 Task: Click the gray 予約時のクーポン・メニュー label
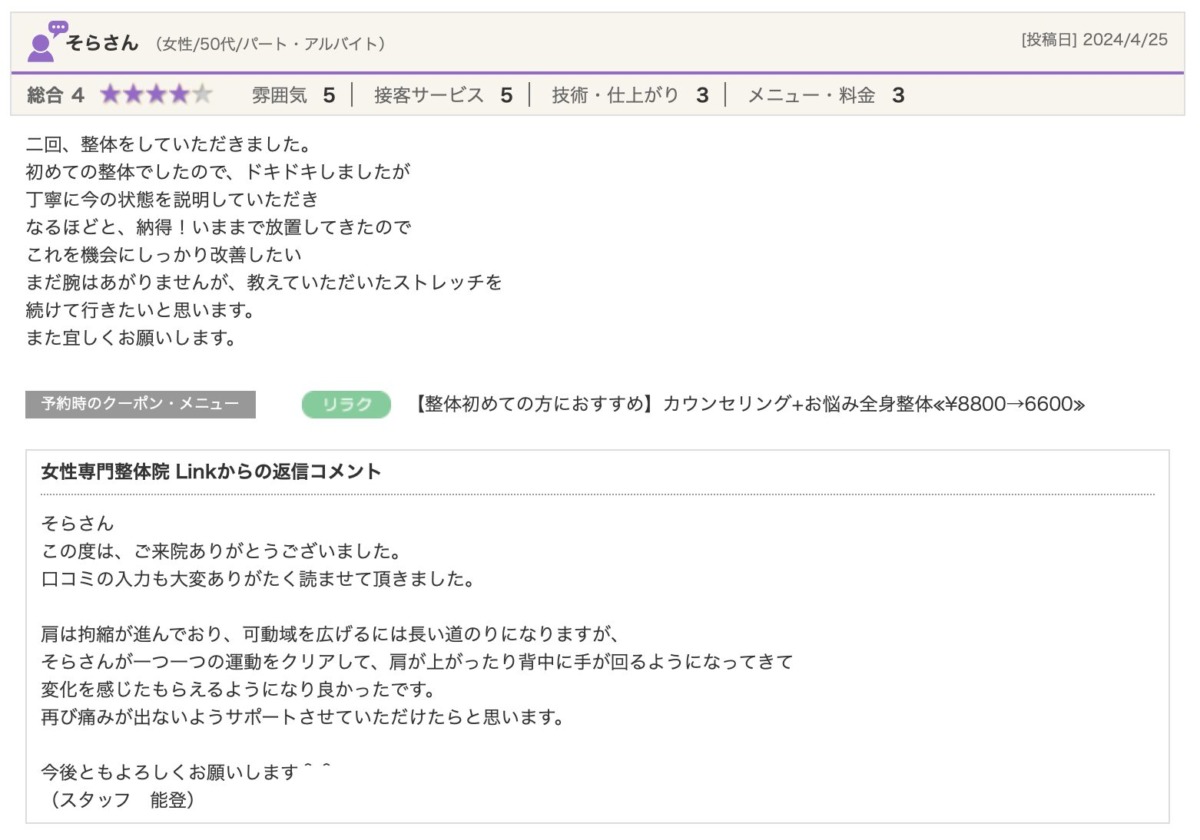[140, 404]
